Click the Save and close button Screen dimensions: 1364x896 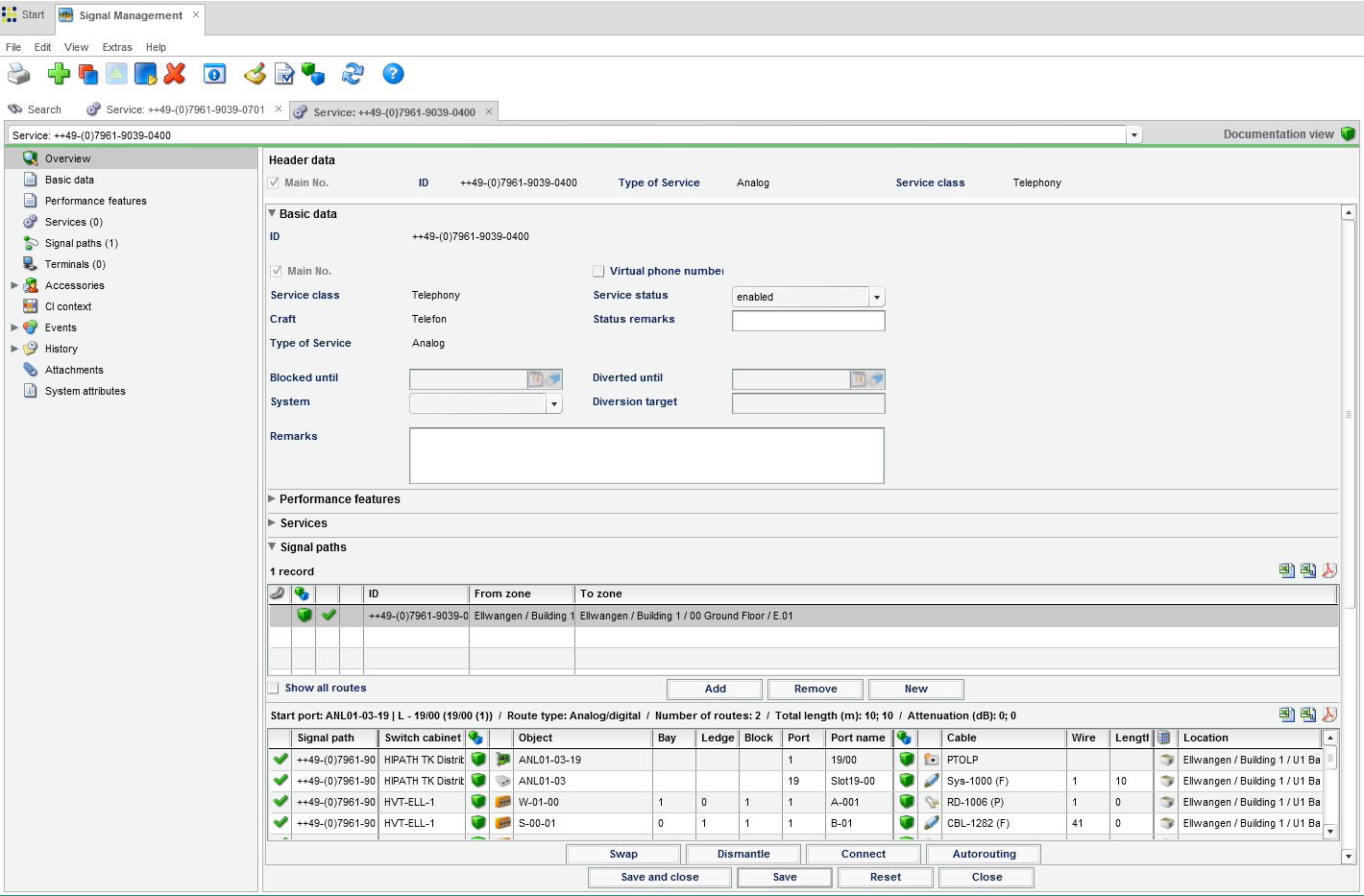[660, 877]
